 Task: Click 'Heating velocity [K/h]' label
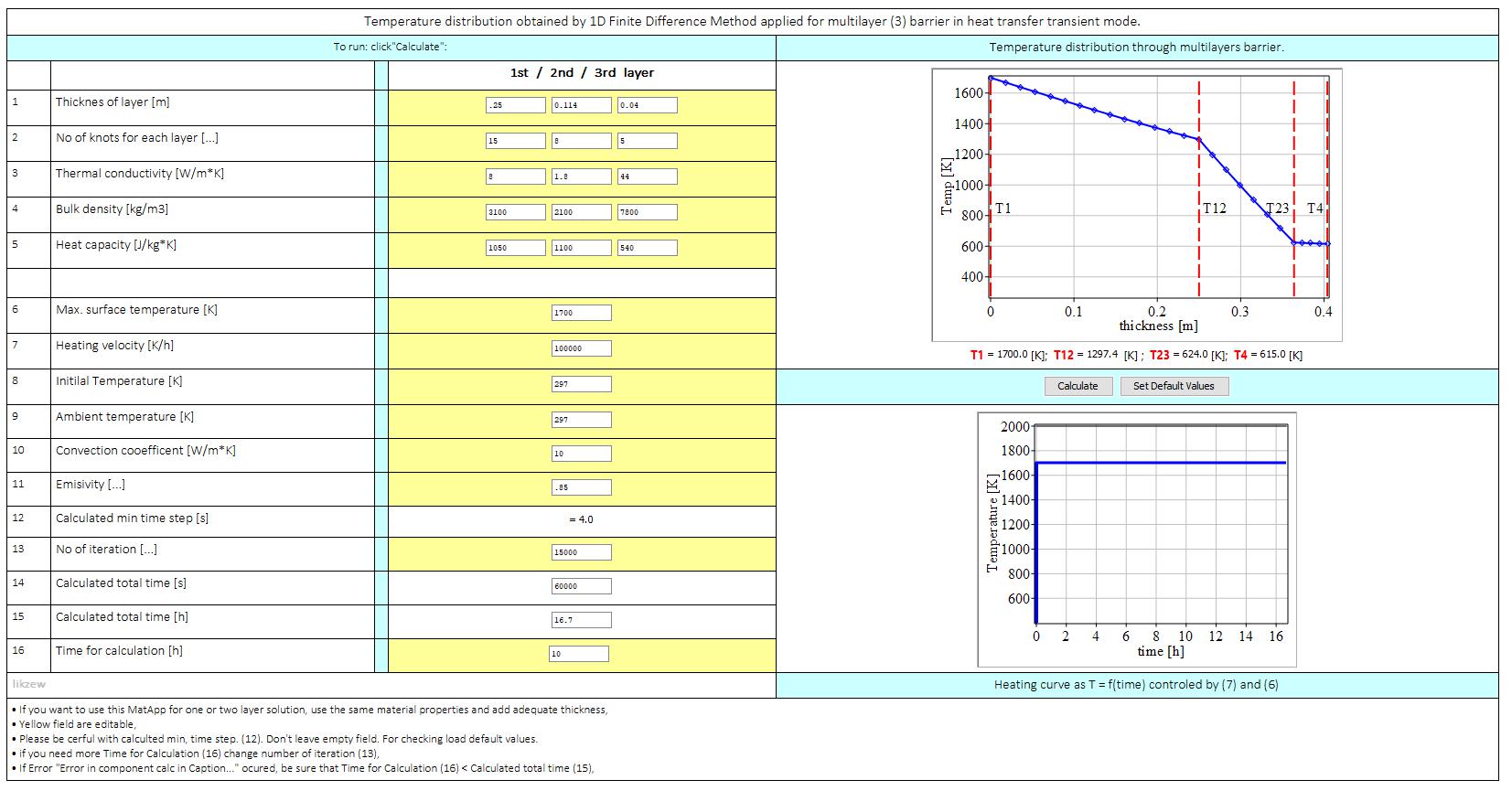coord(114,345)
